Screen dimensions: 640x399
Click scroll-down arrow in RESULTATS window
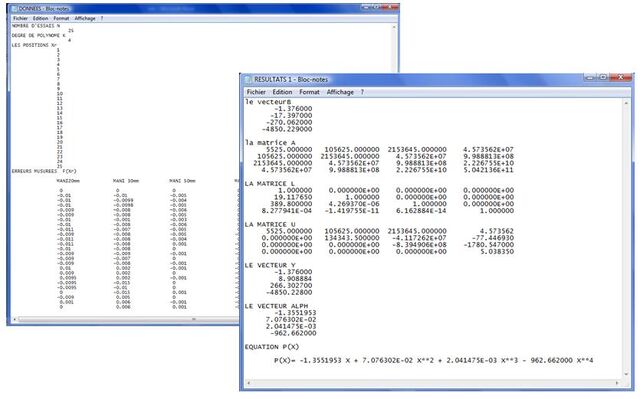[626, 374]
